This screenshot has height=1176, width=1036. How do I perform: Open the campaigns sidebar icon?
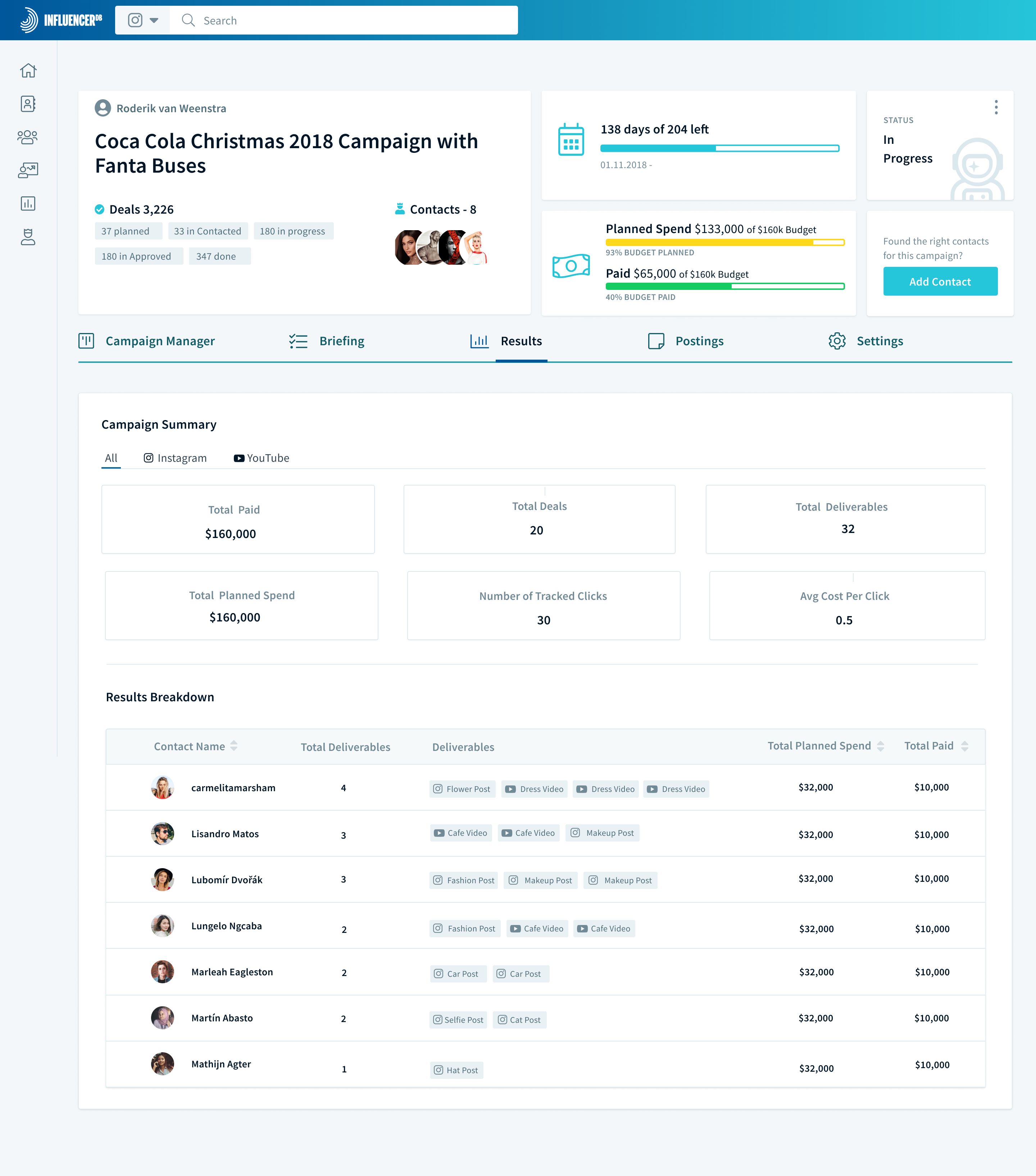[28, 170]
